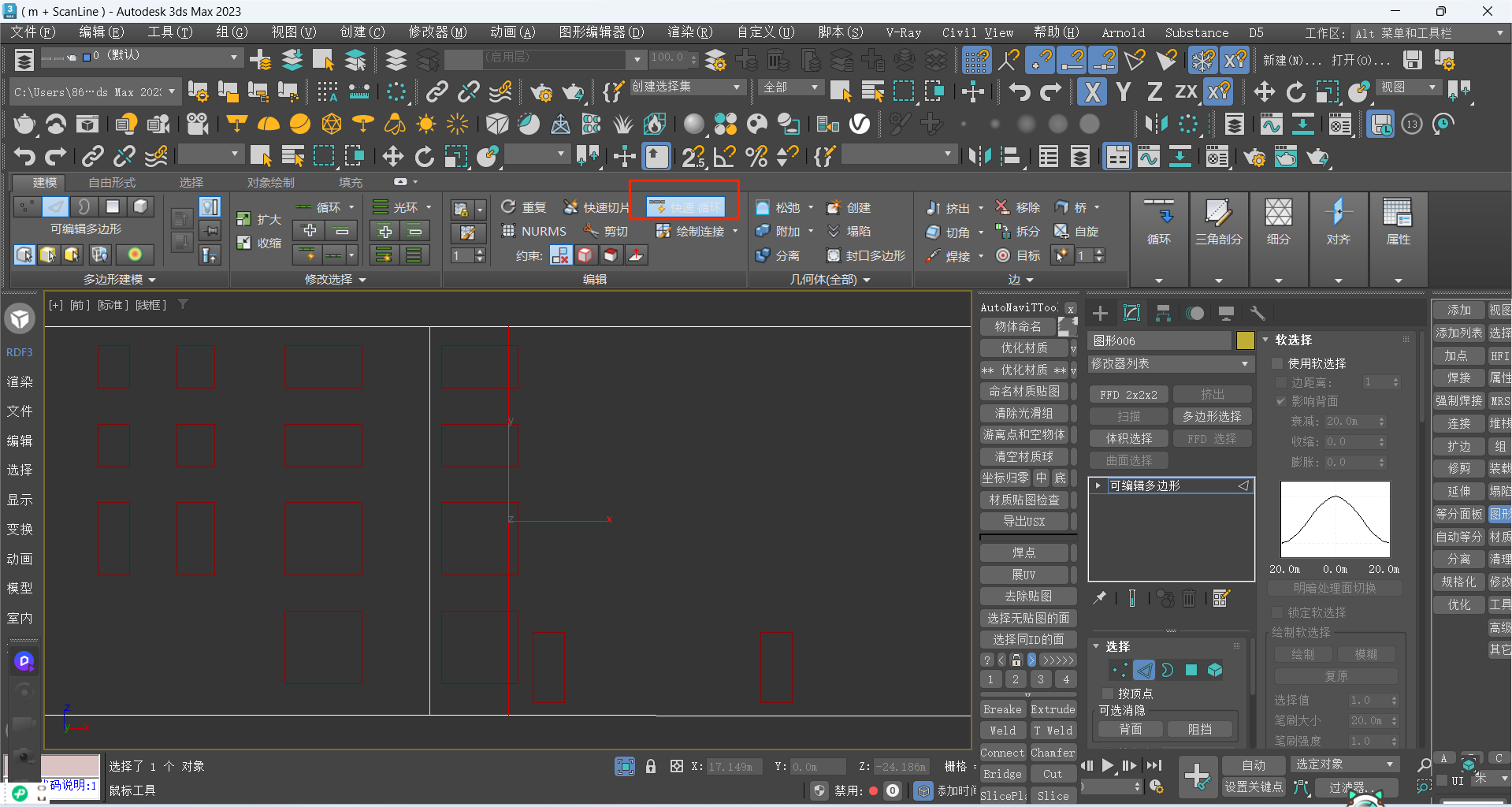Toggle constraint None button in Edit panel
The width and height of the screenshot is (1512, 807).
(561, 255)
